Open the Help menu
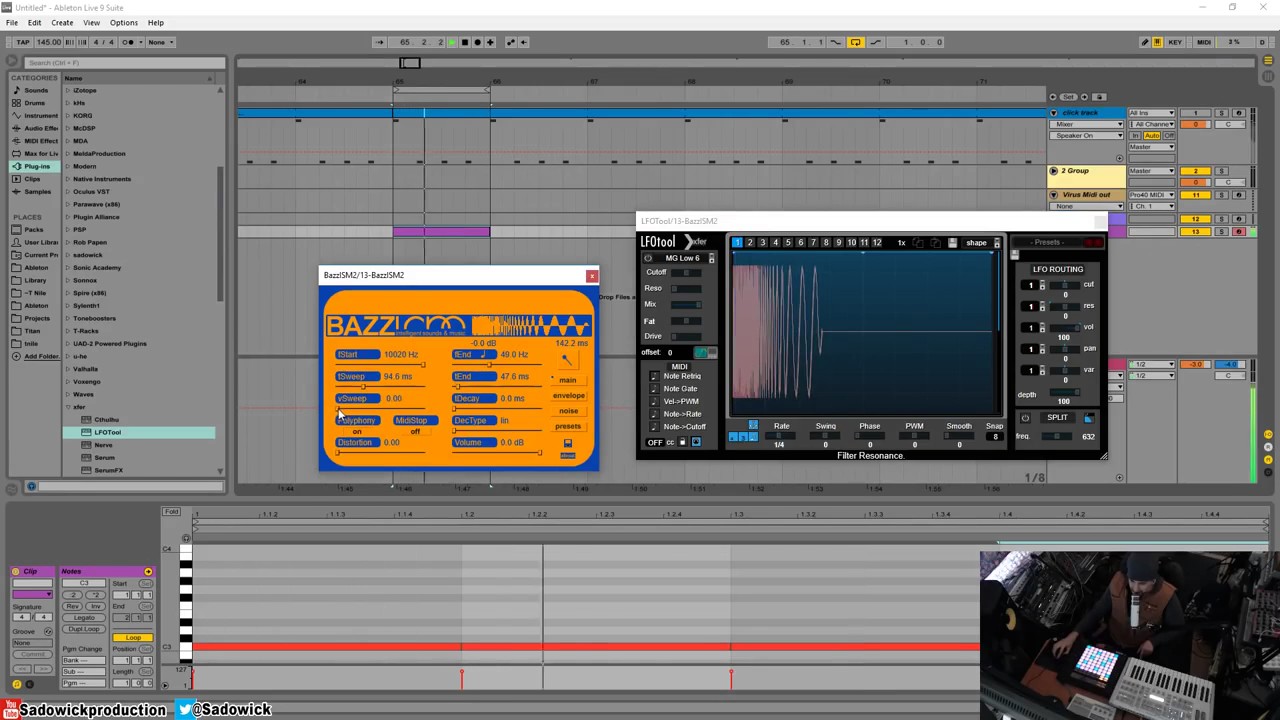 coord(156,22)
